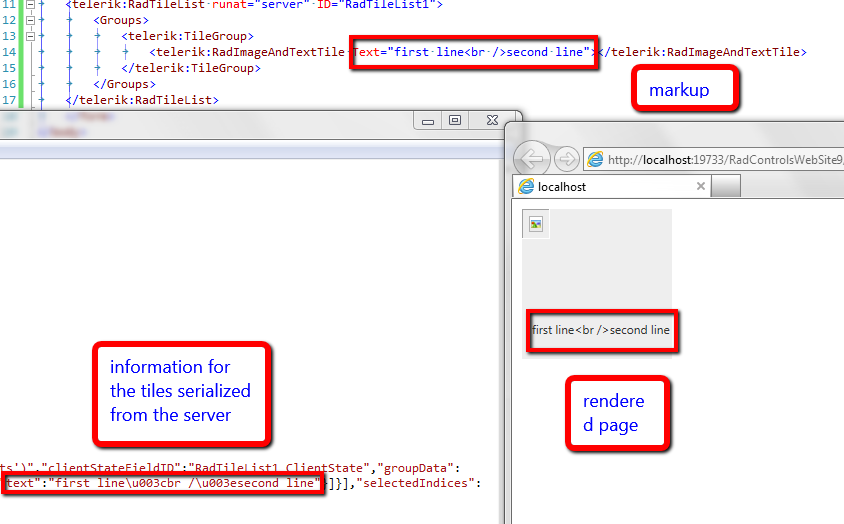Click the closing </telerik:TileGroup> tag on line 15
Viewport: 844px width, 524px height.
pos(191,68)
